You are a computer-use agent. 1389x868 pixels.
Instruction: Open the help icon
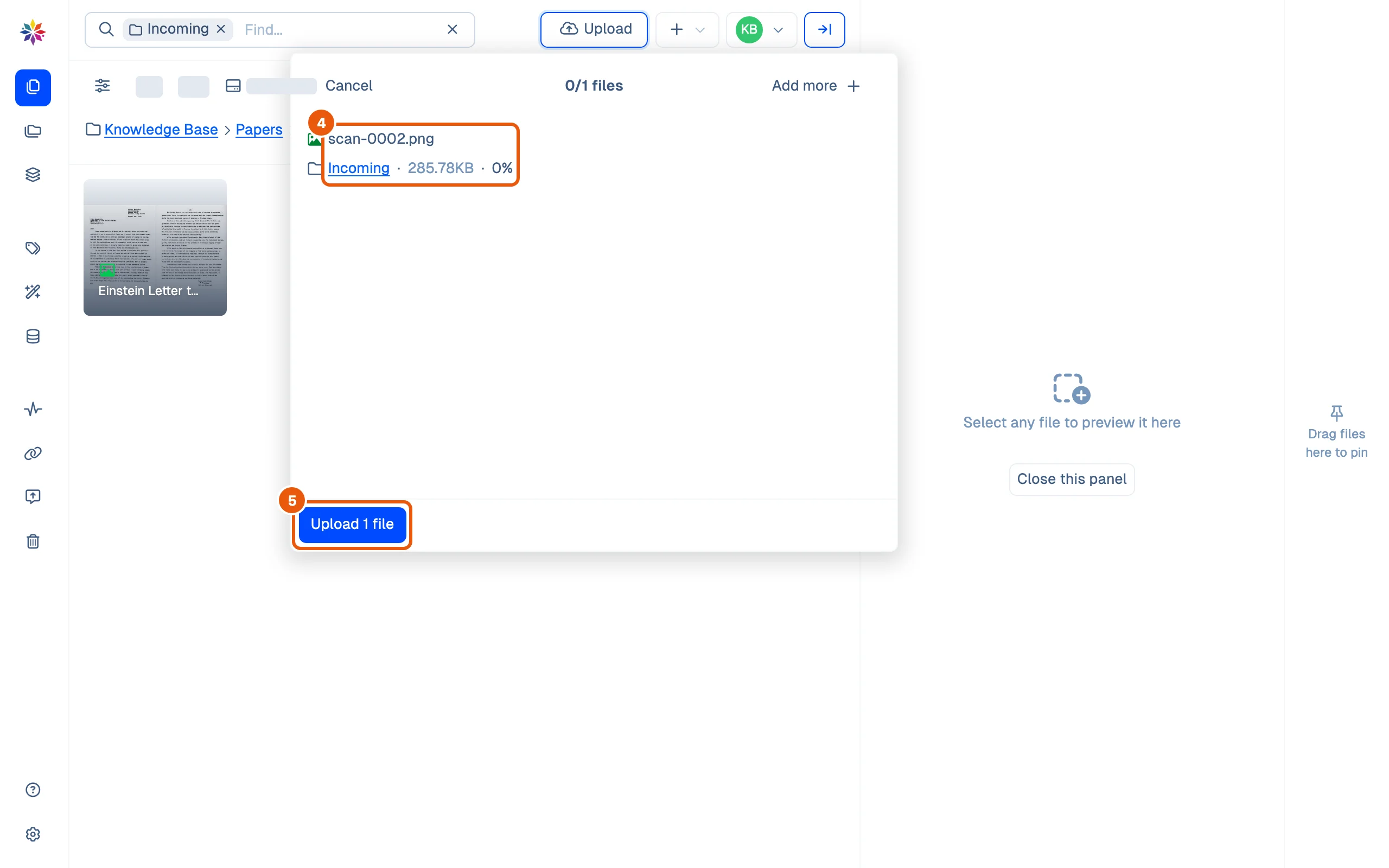click(33, 790)
